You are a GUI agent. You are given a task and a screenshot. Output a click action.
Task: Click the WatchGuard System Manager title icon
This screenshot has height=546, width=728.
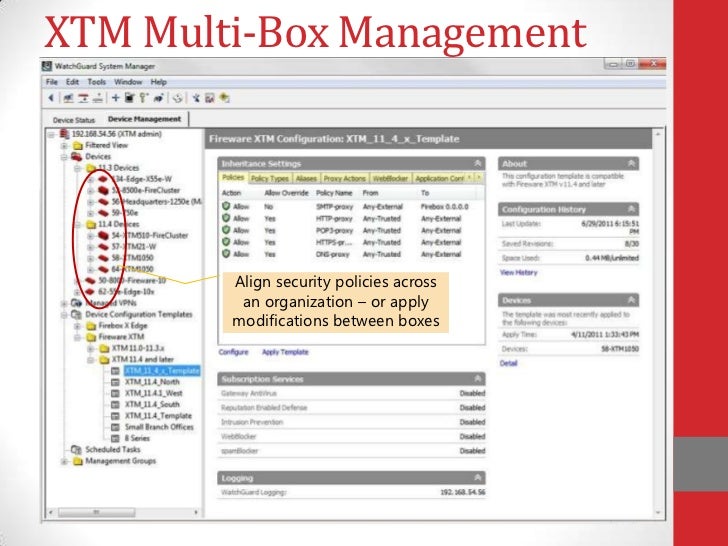point(47,66)
